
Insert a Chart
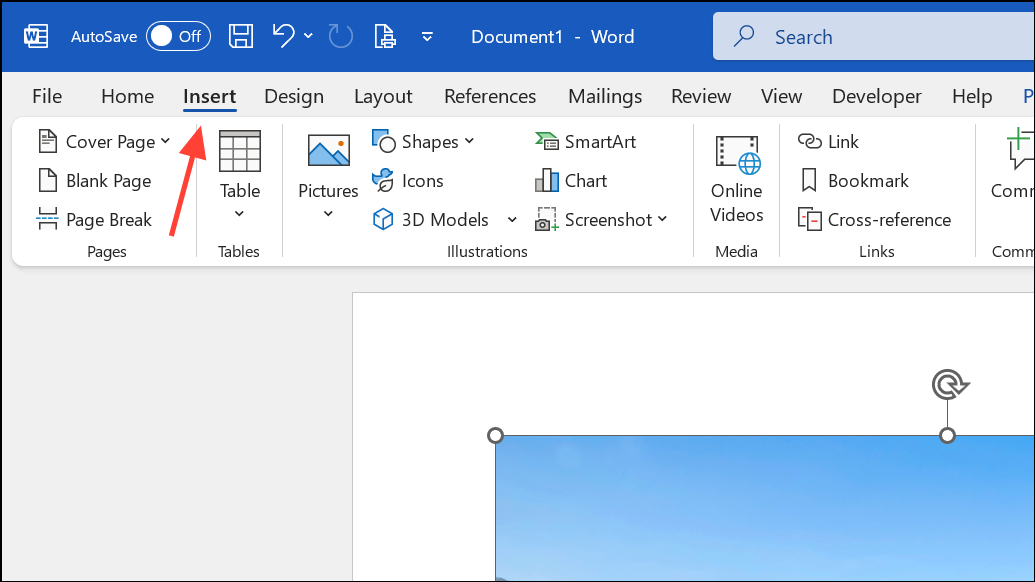click(571, 181)
